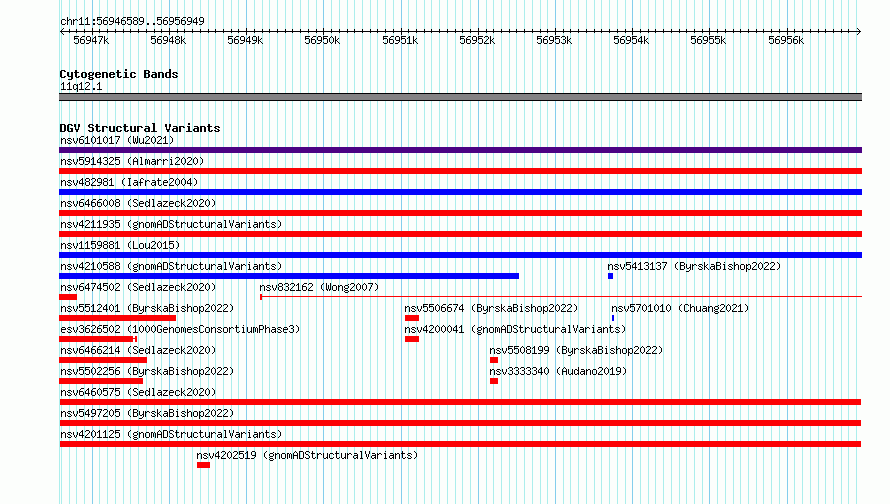Select the blue nsv4210588 variant bar
The image size is (890, 504).
(289, 276)
